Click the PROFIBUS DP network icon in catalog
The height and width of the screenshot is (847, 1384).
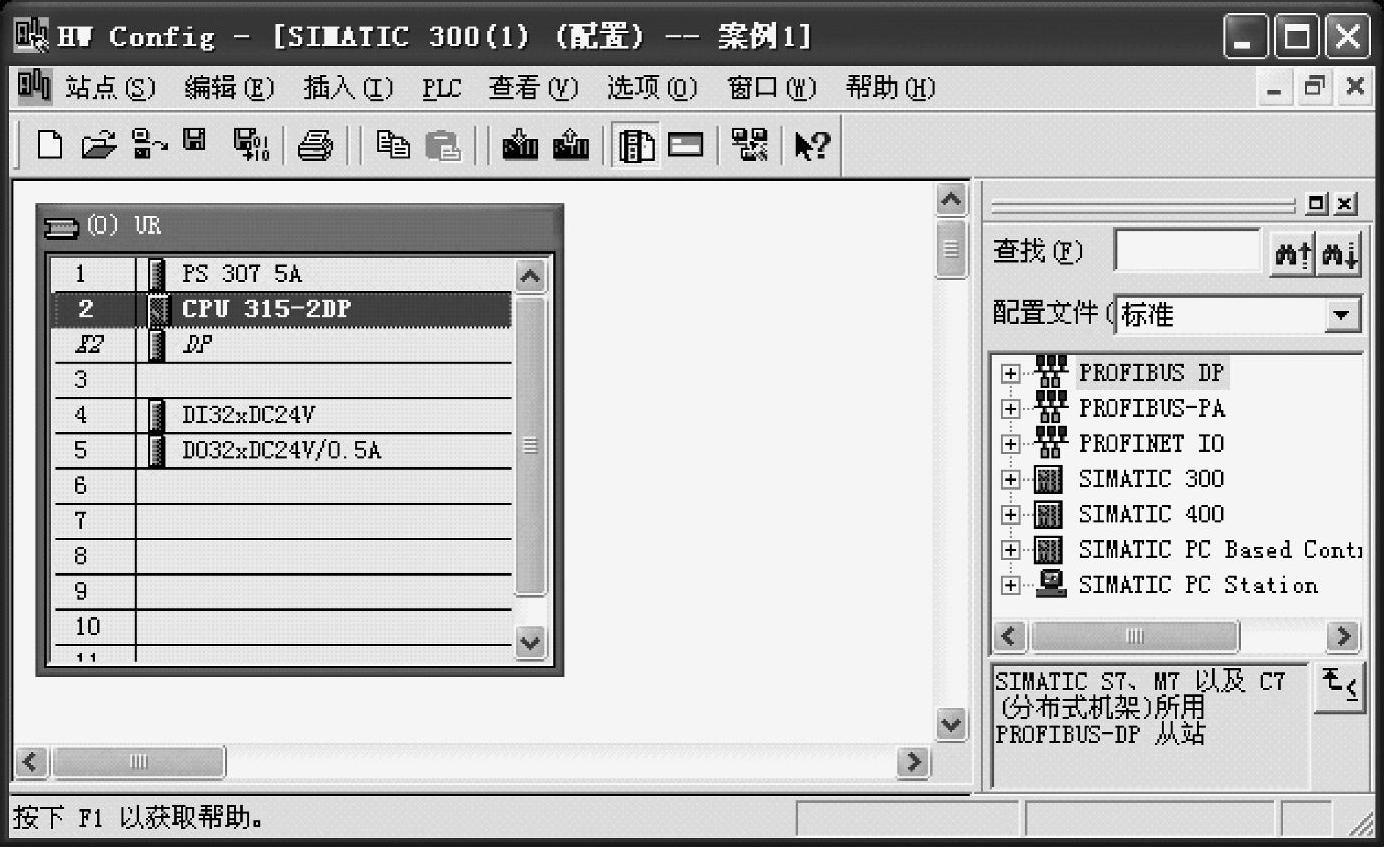click(1050, 372)
